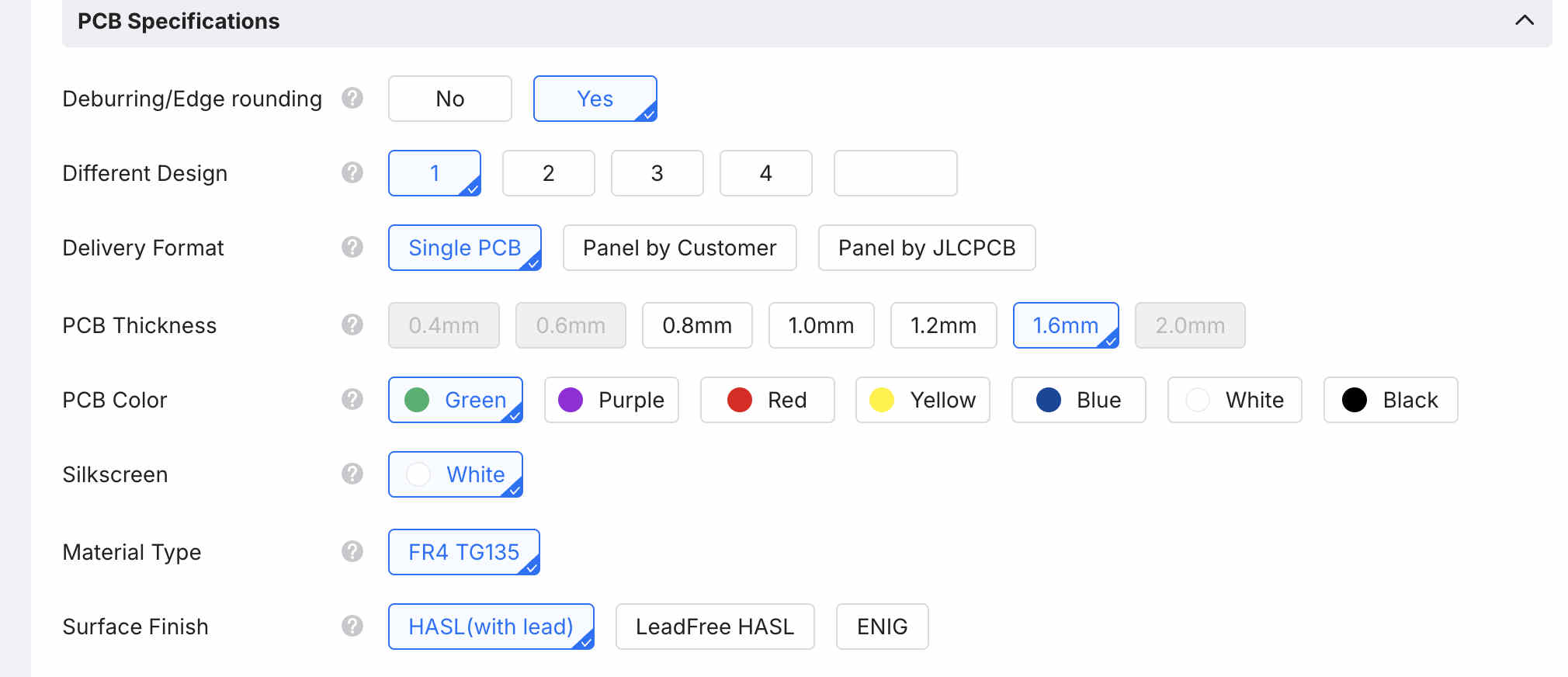Choose ENIG surface finish
This screenshot has width=1568, height=677.
(x=882, y=627)
